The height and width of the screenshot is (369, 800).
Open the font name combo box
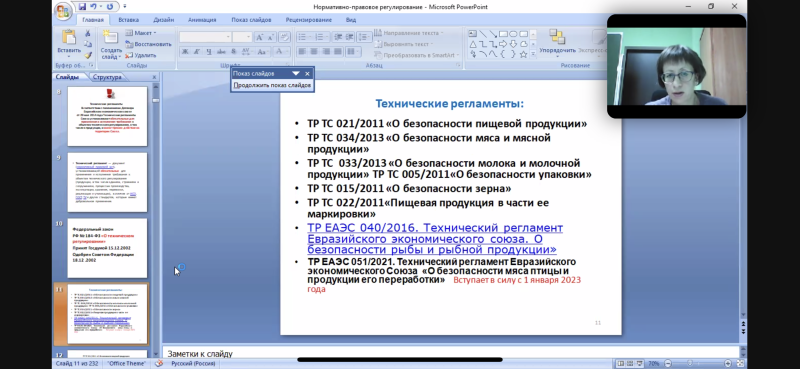point(205,37)
